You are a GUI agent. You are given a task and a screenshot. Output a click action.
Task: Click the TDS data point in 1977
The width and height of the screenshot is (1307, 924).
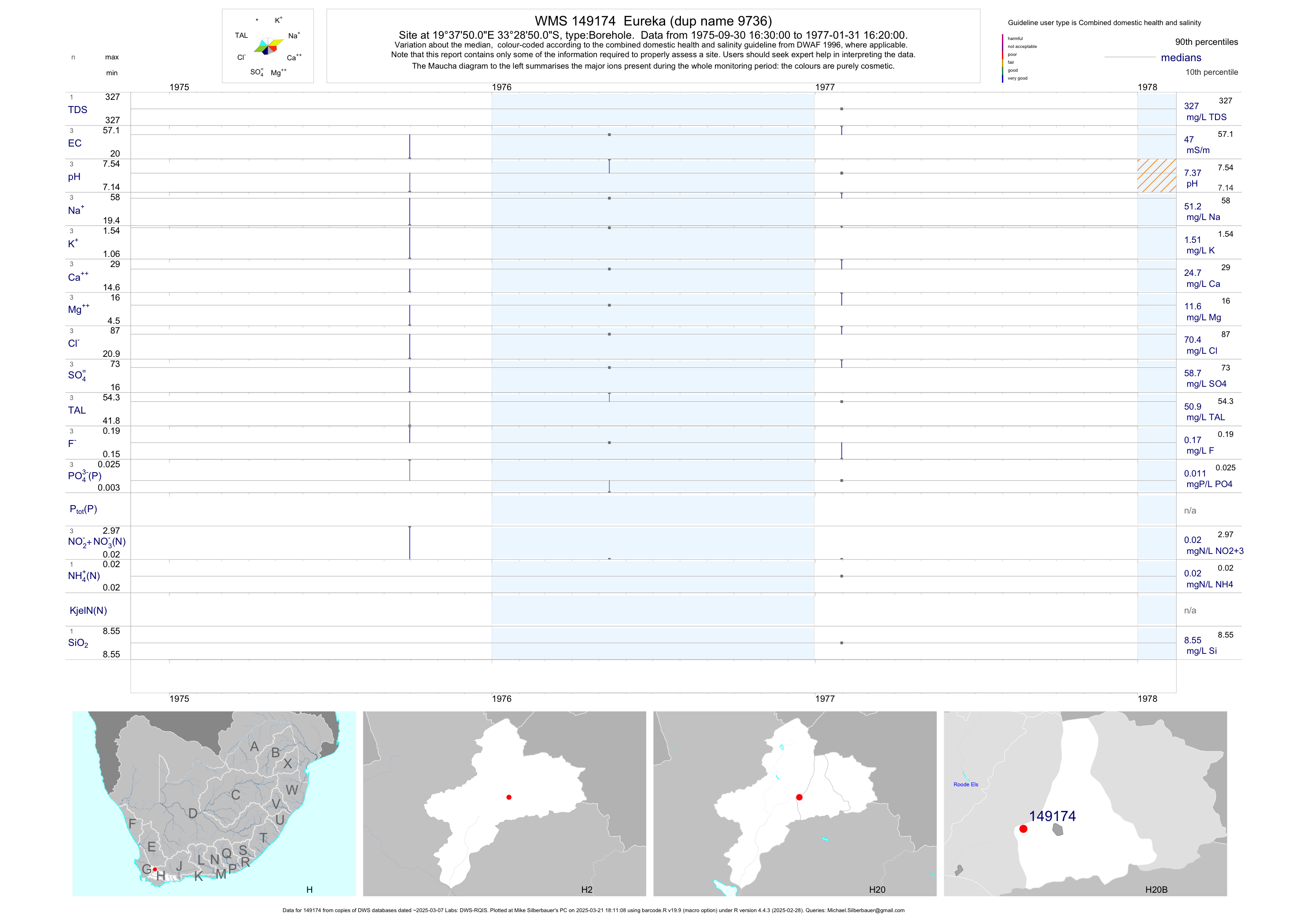[841, 109]
